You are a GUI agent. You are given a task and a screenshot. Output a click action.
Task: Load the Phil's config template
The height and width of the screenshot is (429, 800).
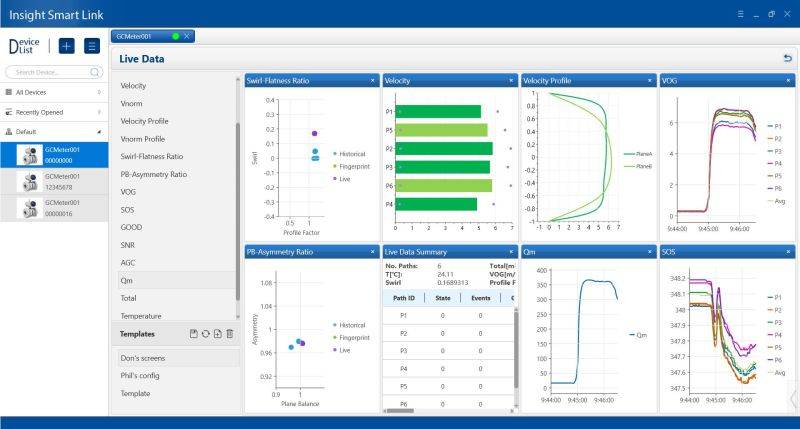pyautogui.click(x=139, y=375)
